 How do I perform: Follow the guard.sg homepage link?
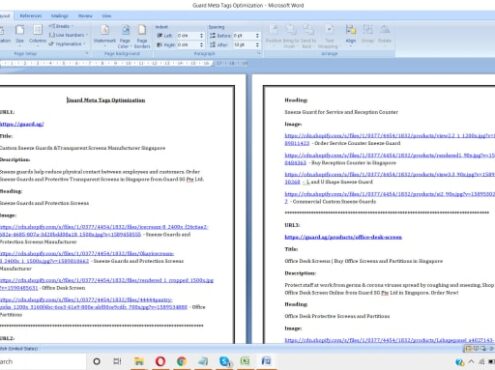coord(22,124)
